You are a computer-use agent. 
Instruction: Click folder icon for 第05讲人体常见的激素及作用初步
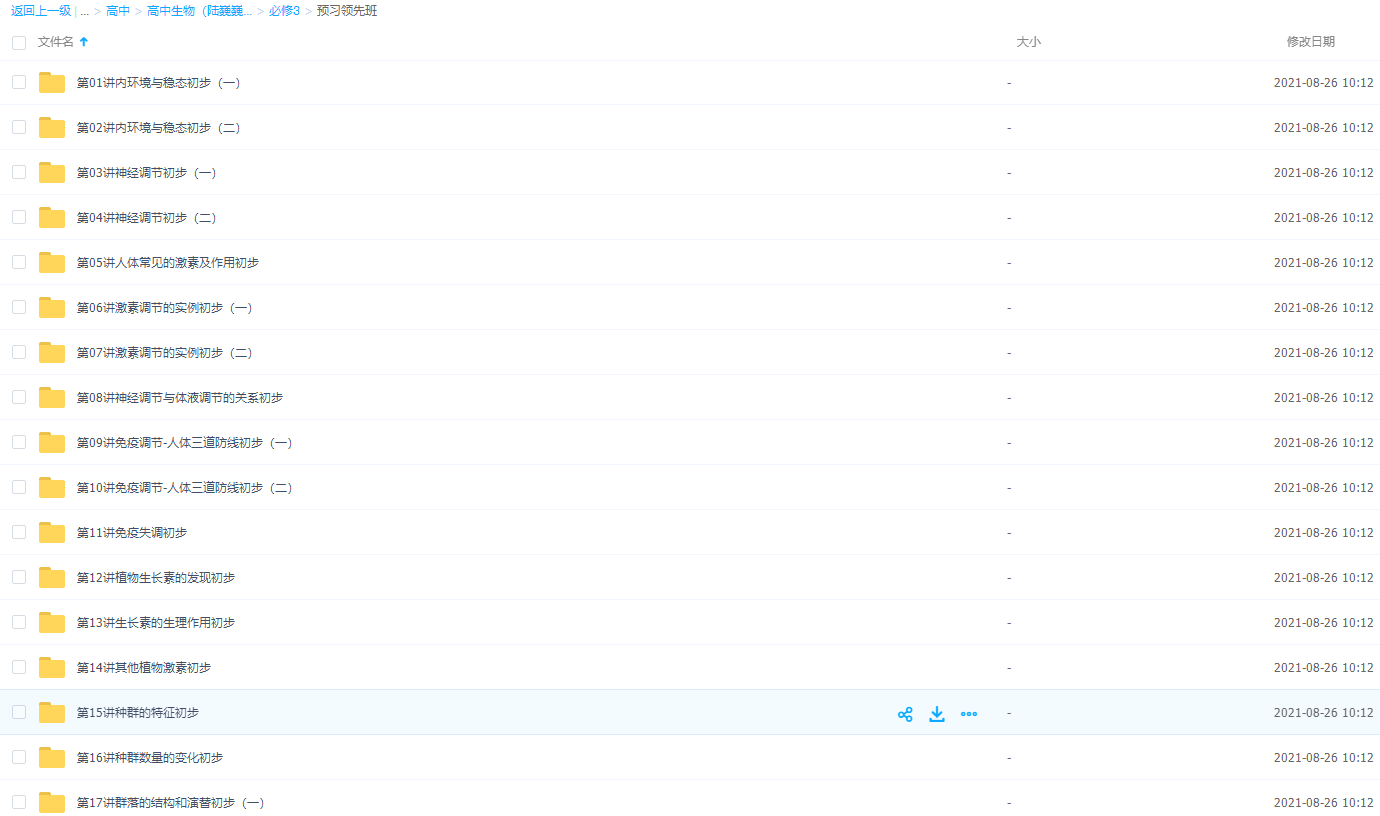pyautogui.click(x=52, y=263)
